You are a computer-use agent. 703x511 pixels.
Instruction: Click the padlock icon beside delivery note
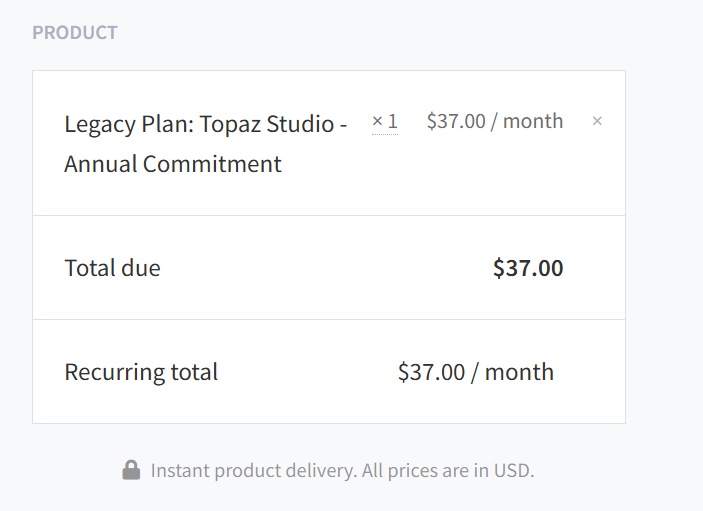click(131, 469)
